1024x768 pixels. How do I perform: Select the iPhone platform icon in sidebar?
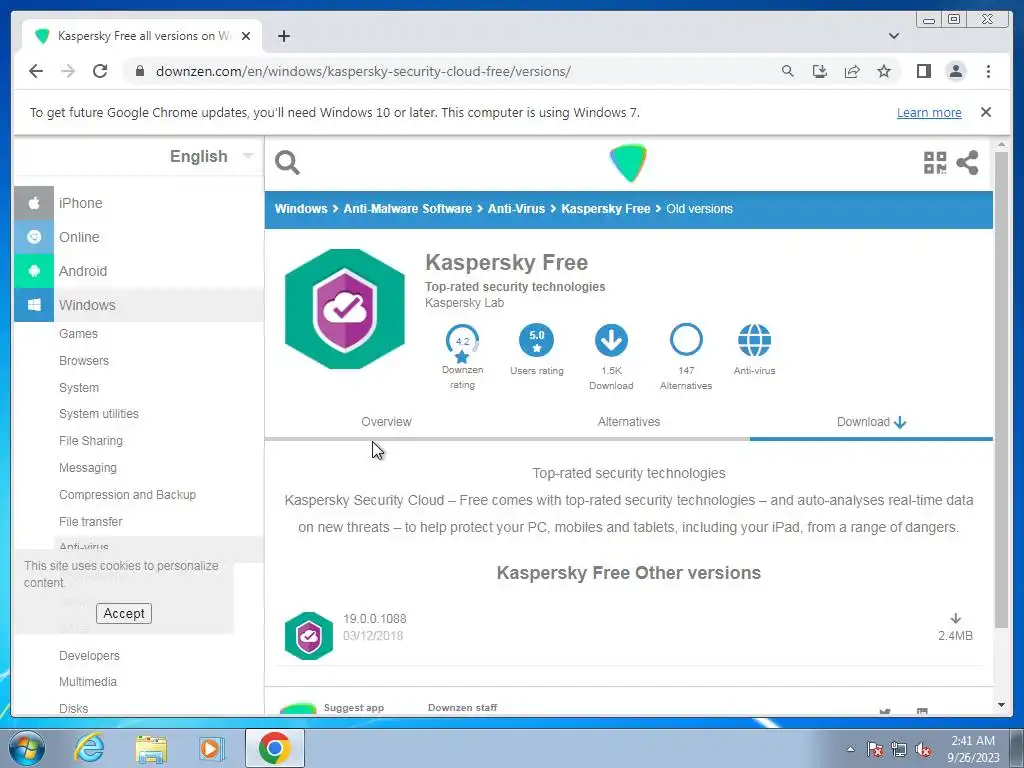point(34,203)
